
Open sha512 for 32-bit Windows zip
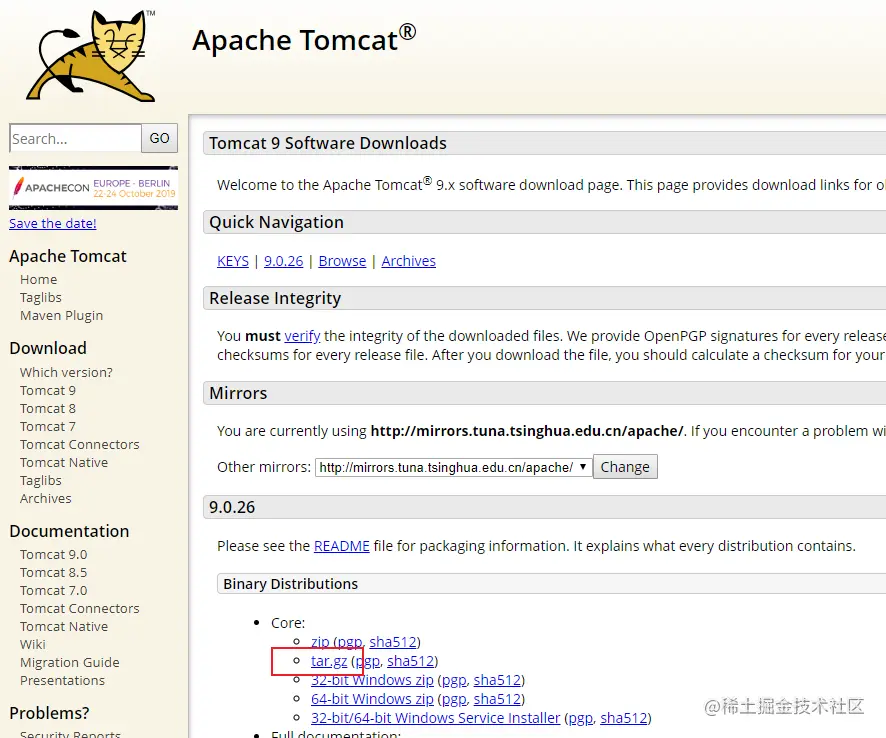tap(497, 680)
